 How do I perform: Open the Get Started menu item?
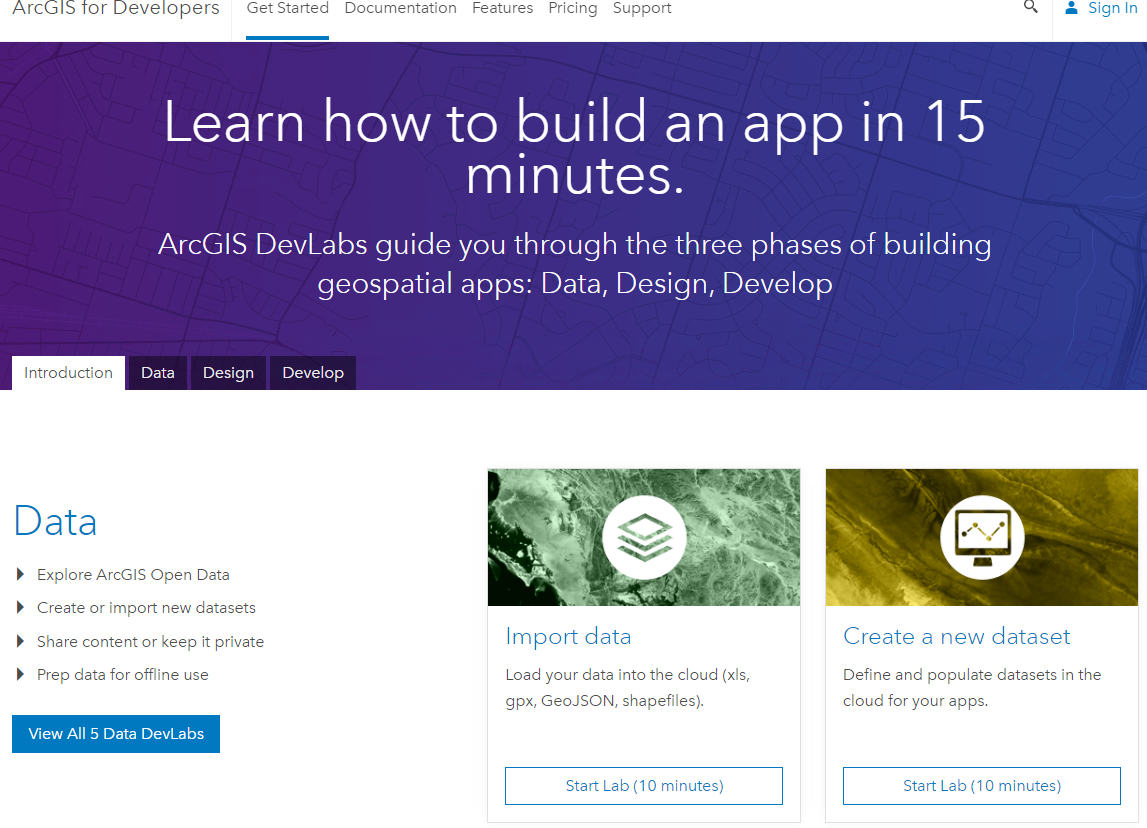tap(287, 8)
